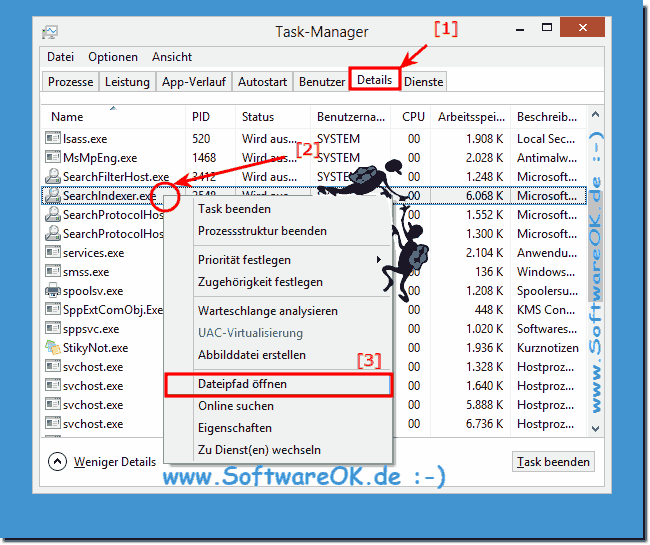Image resolution: width=650 pixels, height=545 pixels.
Task: Sort by the Beschreibung column header
Action: [548, 116]
